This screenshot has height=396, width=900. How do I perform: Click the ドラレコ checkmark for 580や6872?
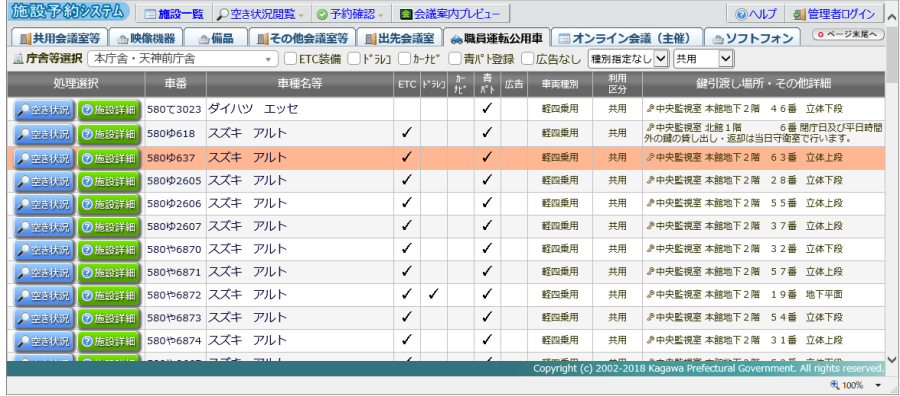pyautogui.click(x=434, y=294)
